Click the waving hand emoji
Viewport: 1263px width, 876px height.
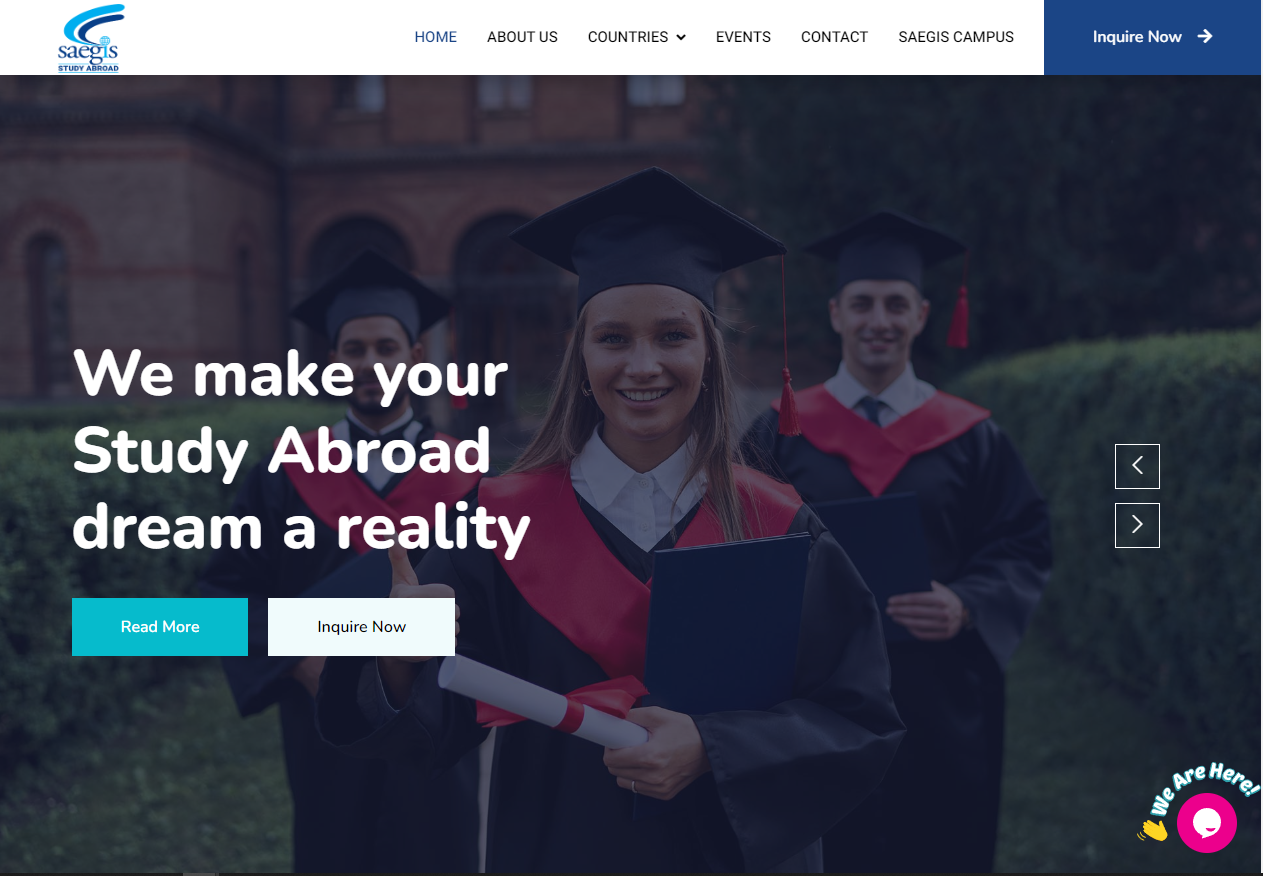(x=1153, y=829)
